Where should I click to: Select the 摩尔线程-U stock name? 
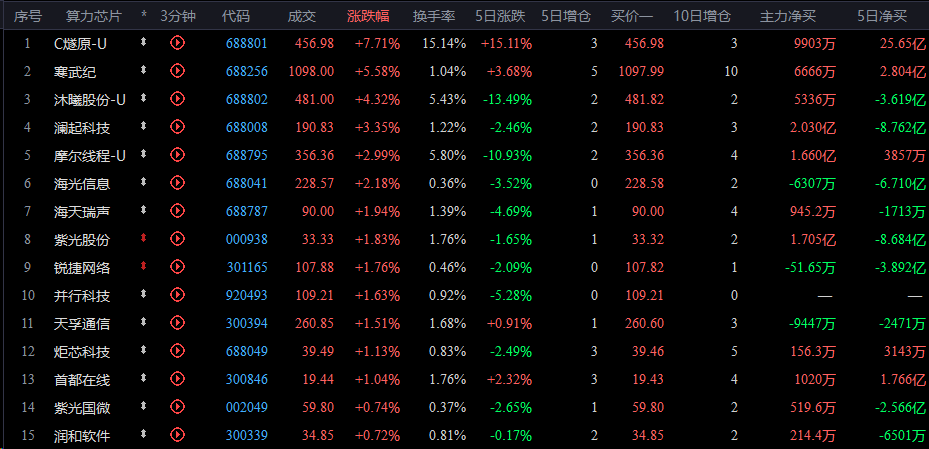click(89, 156)
